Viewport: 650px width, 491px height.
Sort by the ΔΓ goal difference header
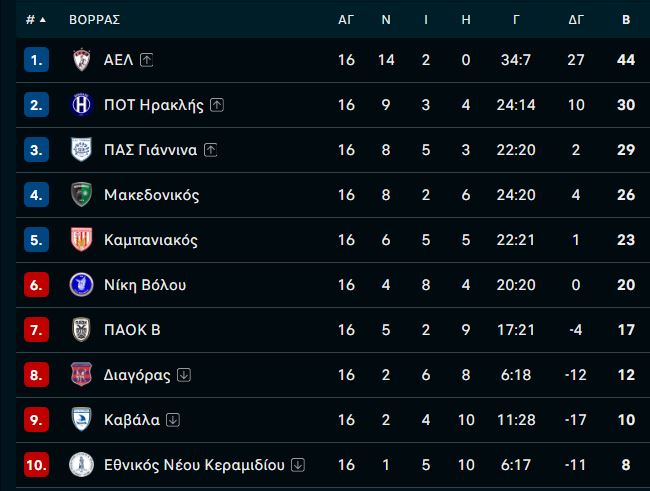pyautogui.click(x=576, y=19)
